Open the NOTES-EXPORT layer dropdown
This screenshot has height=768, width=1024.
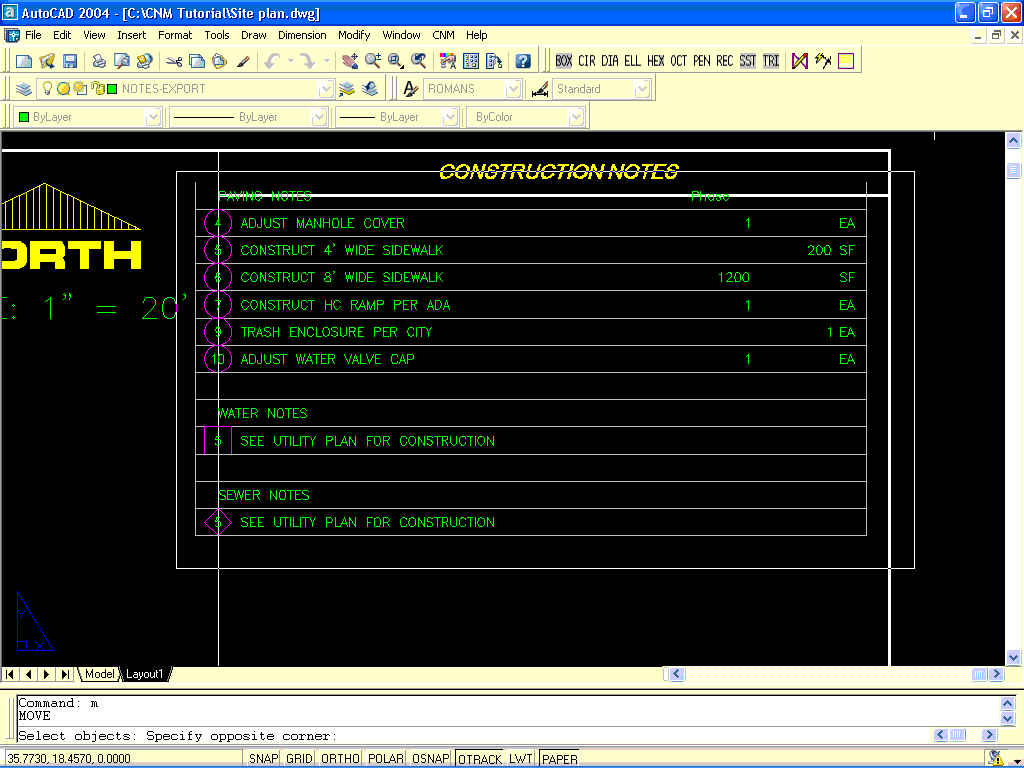[x=325, y=89]
